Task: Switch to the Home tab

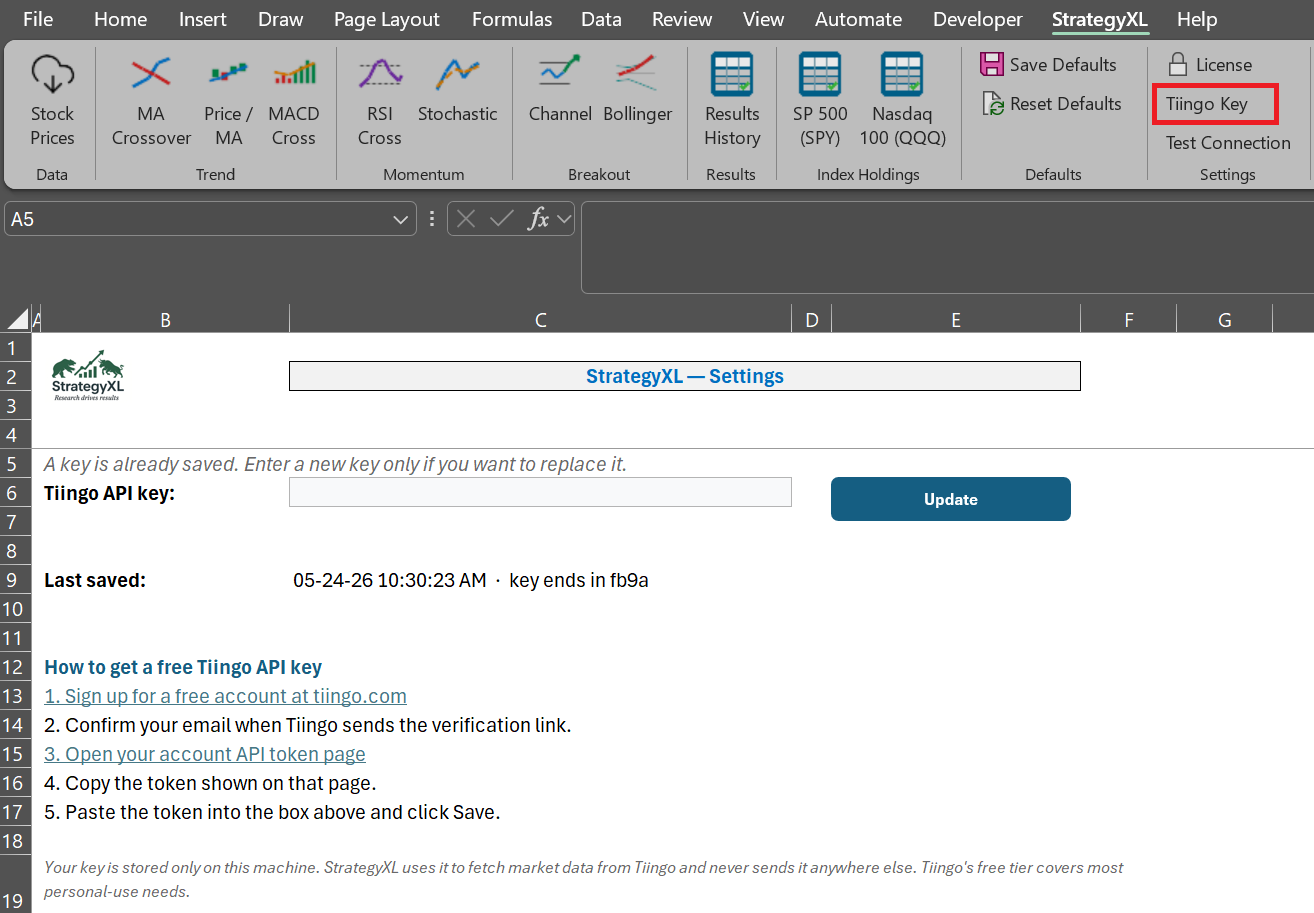Action: pos(120,19)
